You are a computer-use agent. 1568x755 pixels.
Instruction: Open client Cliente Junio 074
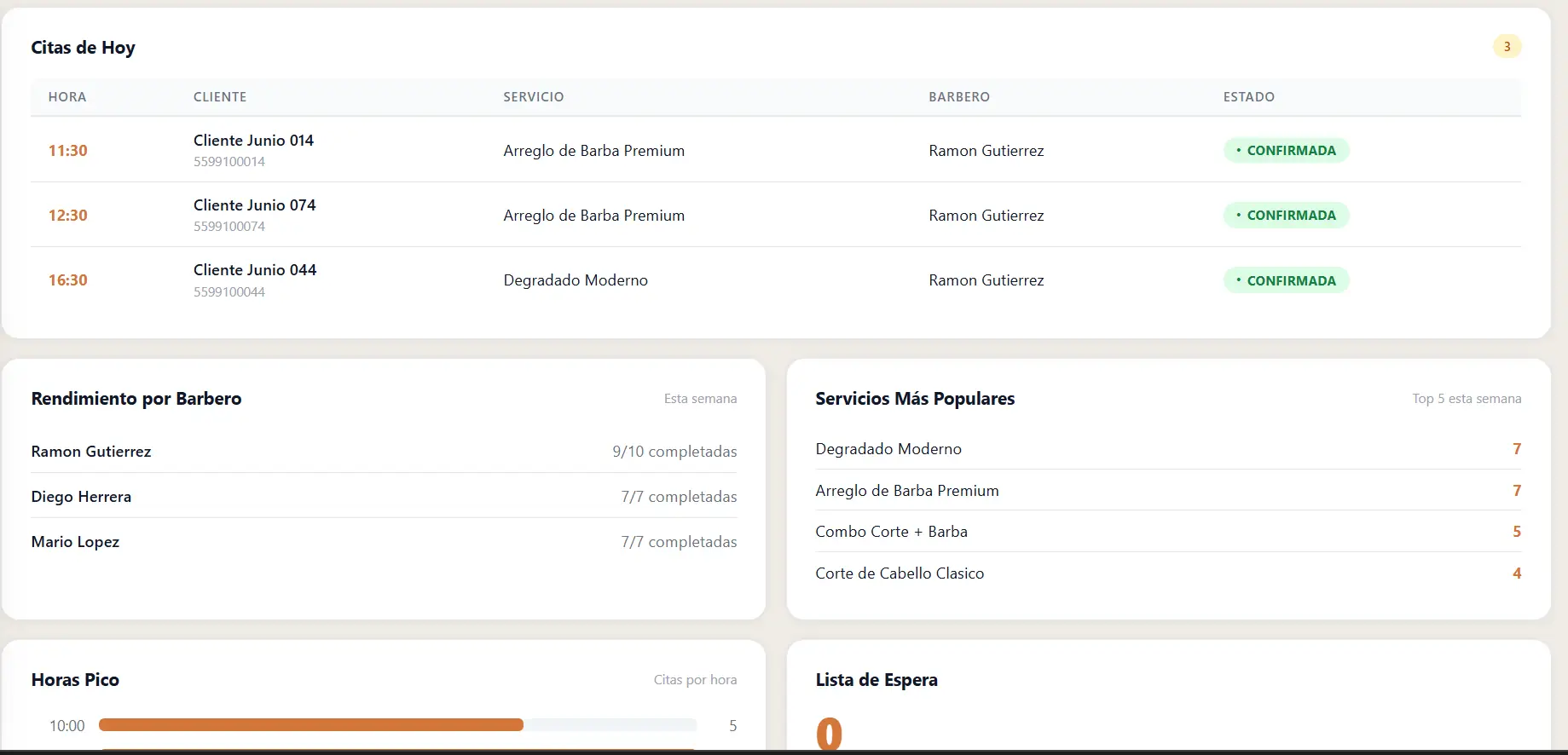point(254,205)
